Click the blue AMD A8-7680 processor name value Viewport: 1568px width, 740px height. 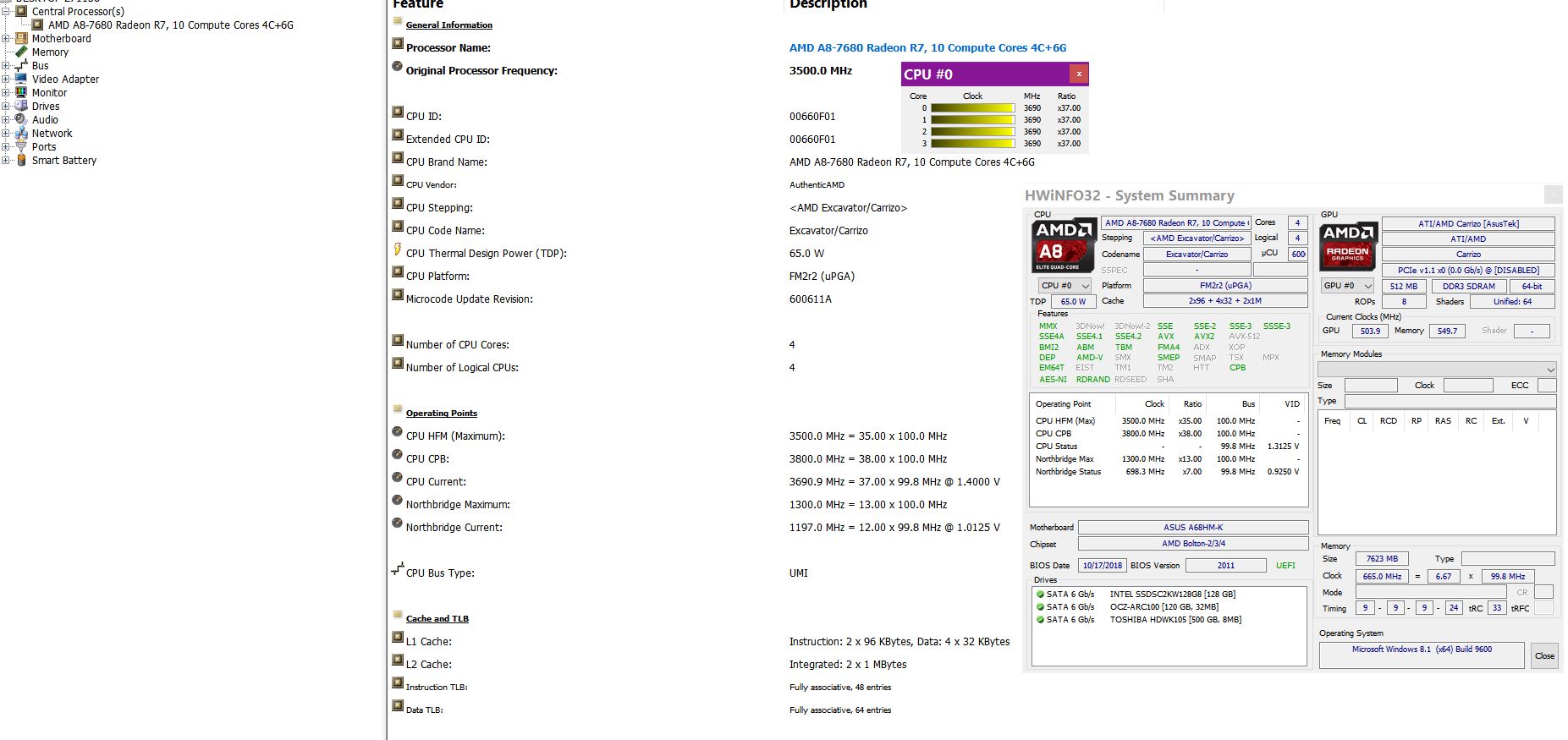[927, 48]
